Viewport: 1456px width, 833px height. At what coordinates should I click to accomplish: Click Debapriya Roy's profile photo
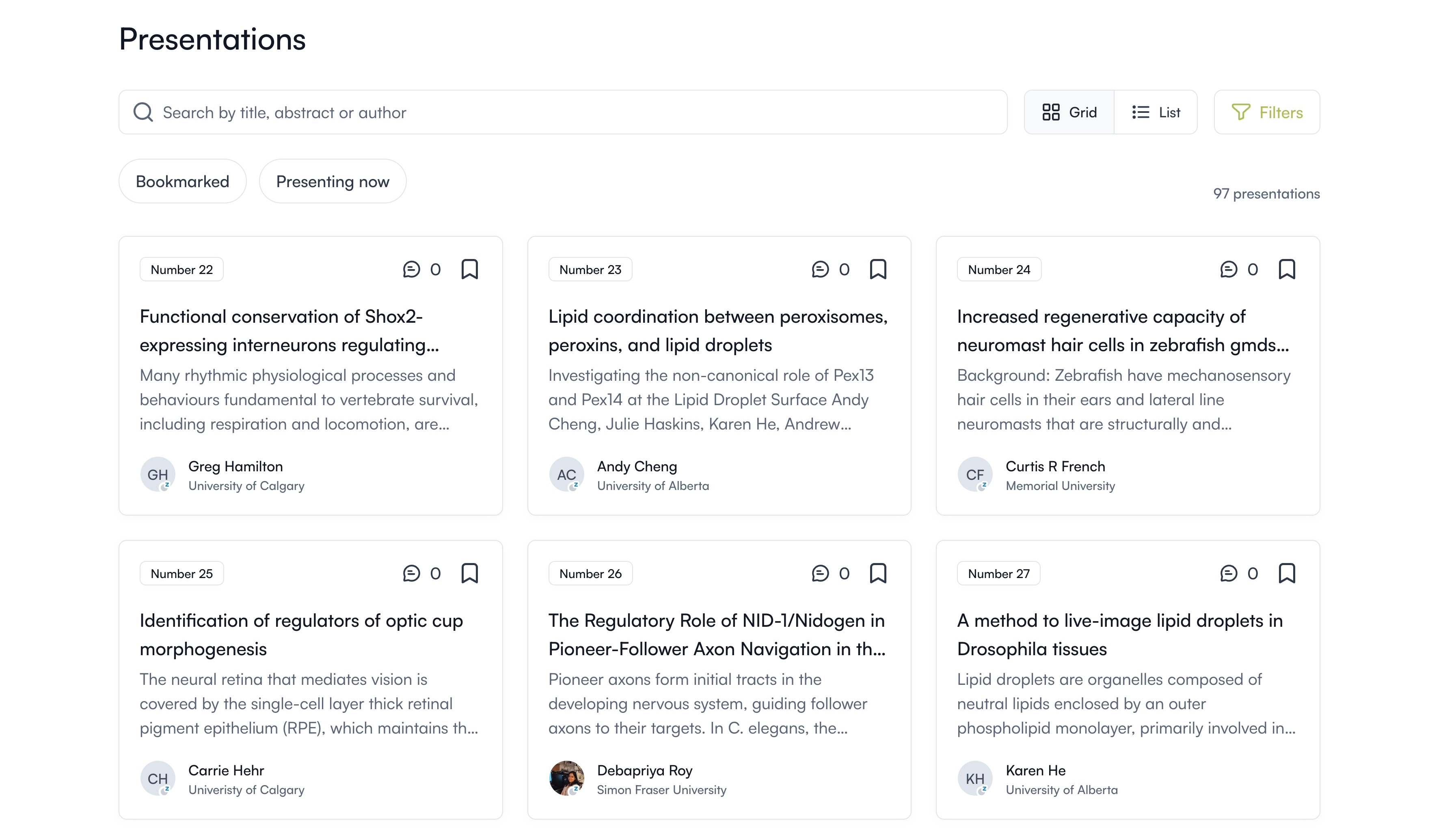pos(566,778)
